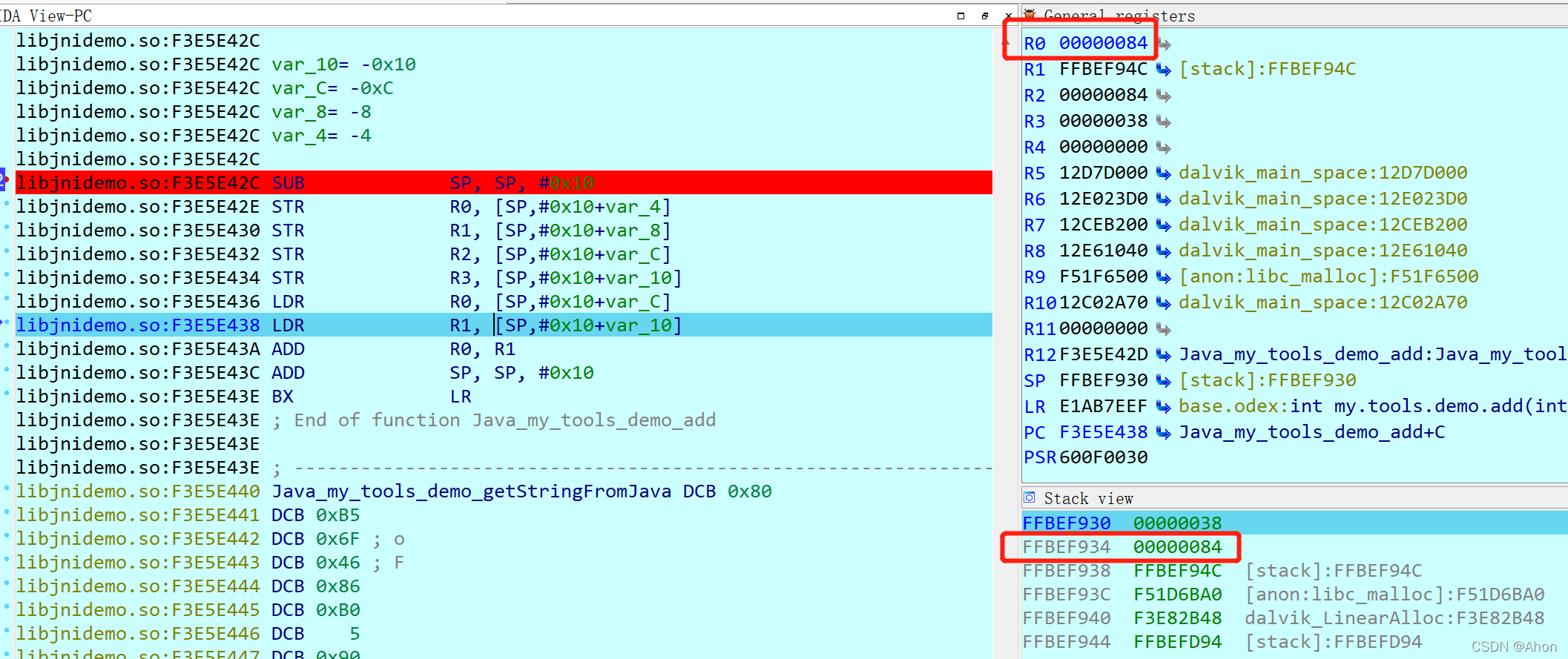This screenshot has width=1568, height=659.
Task: Select DCB 0x46 line with comment F
Action: coord(504,563)
